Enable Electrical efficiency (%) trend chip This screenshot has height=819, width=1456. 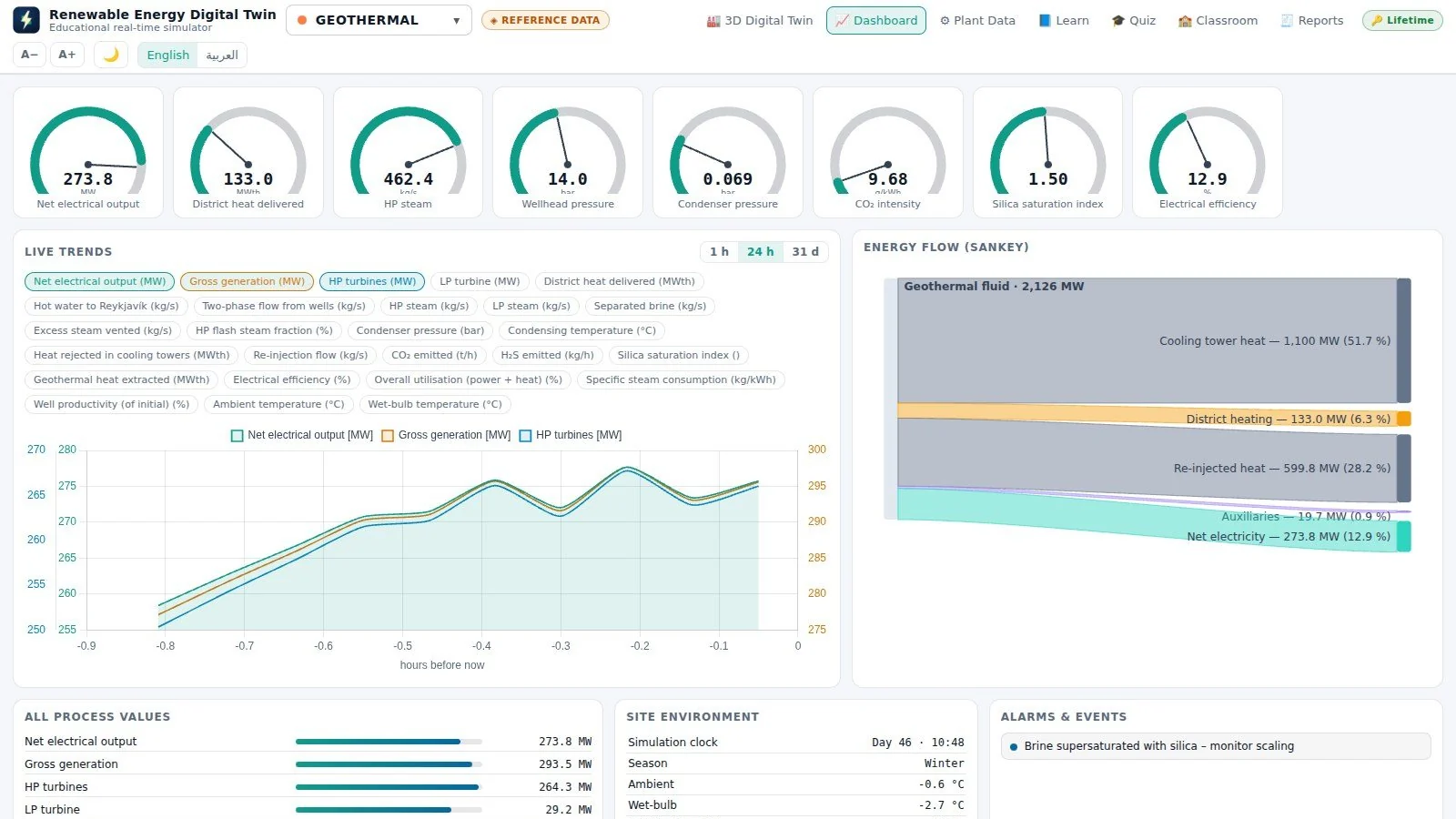point(292,379)
